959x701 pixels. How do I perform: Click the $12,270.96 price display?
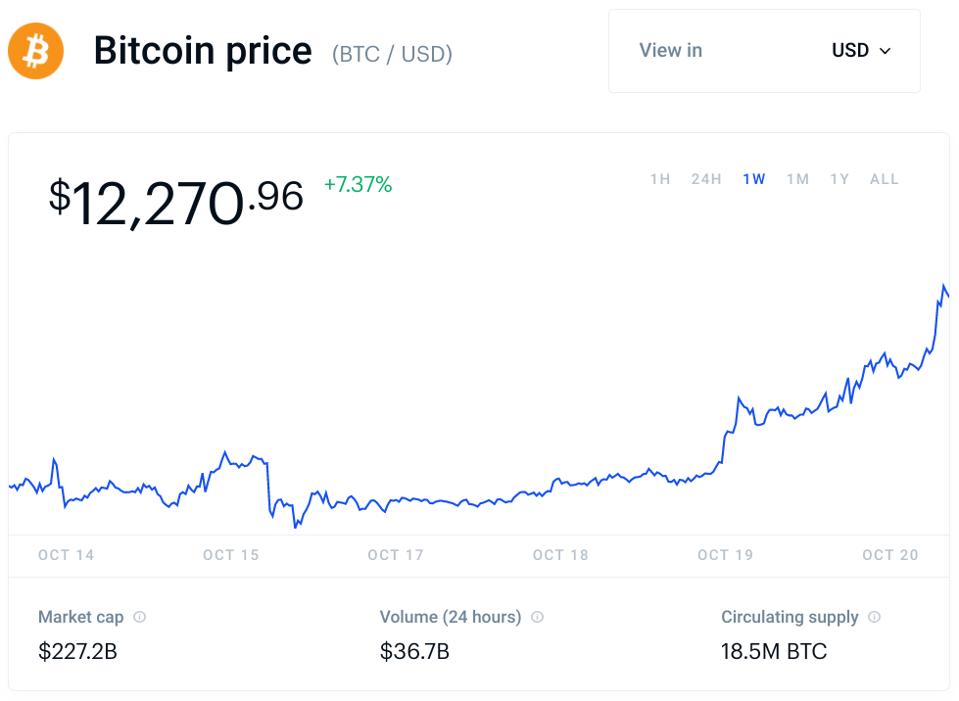[x=175, y=199]
